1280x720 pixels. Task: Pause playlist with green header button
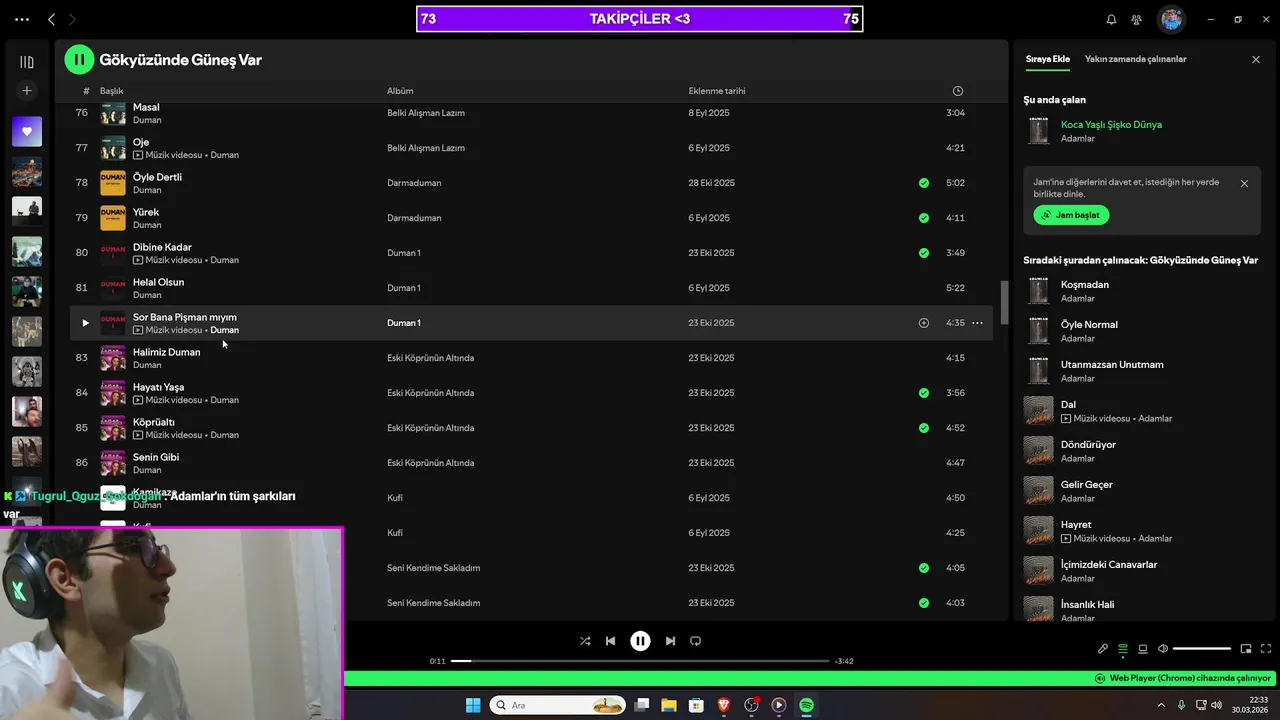pos(79,60)
